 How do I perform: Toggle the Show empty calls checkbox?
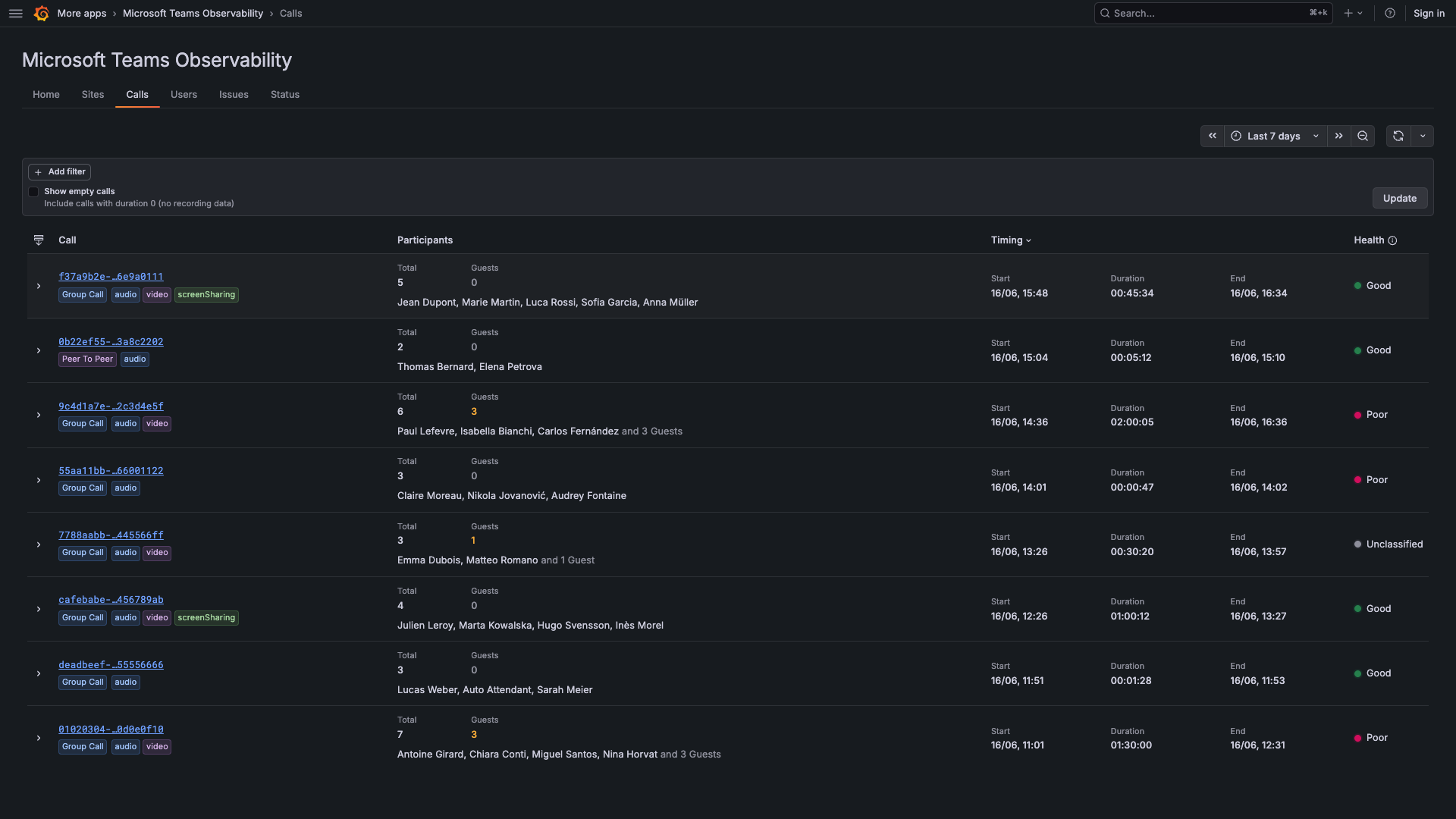[x=33, y=192]
